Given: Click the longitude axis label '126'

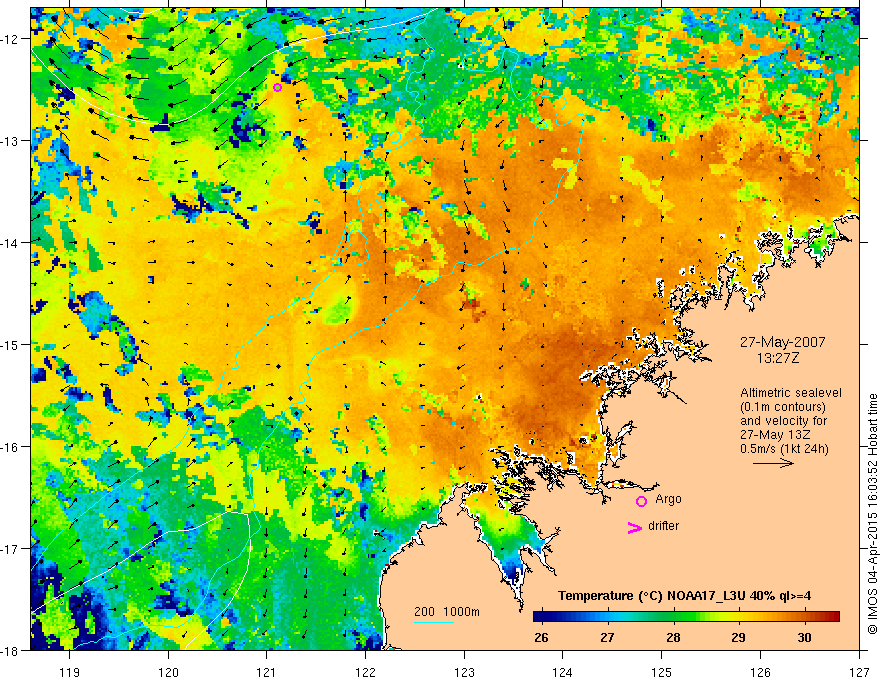Looking at the screenshot, I should click(760, 673).
